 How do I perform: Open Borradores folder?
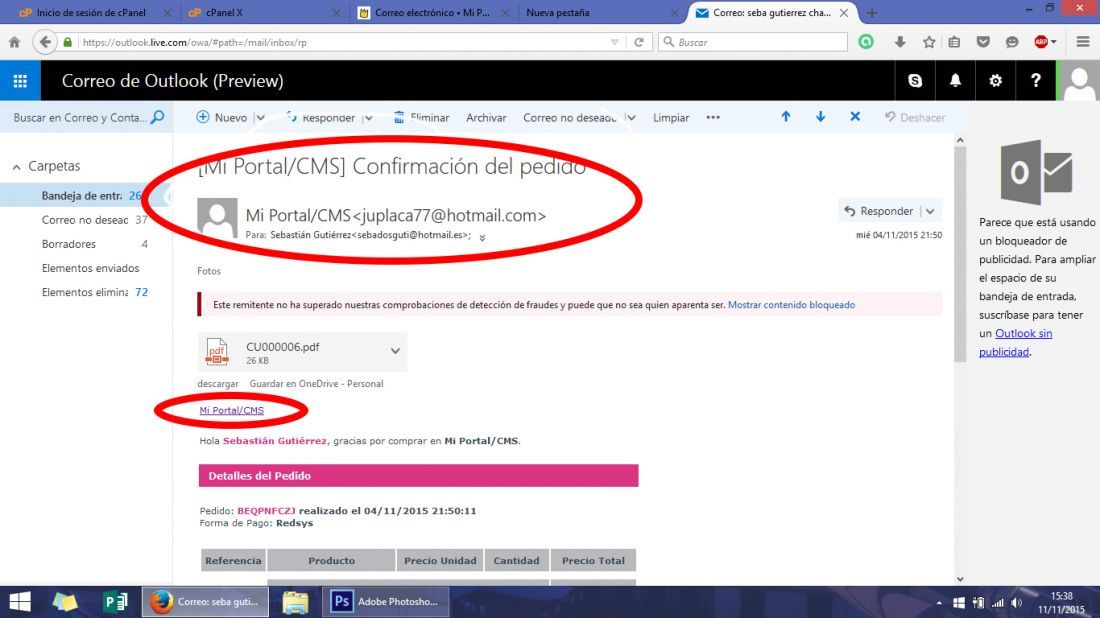coord(69,244)
